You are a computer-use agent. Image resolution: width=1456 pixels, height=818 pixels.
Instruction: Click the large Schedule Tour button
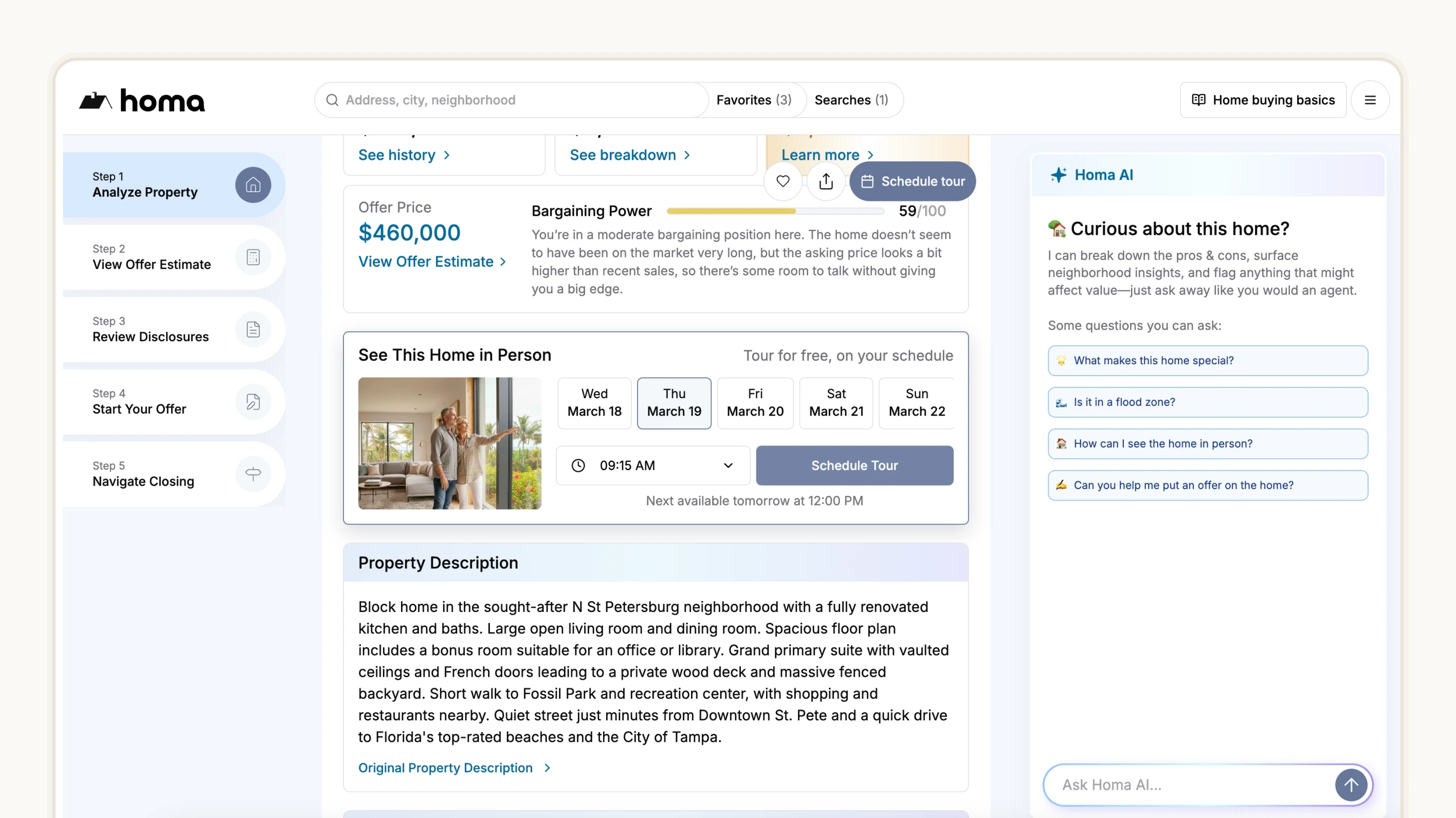(x=854, y=466)
